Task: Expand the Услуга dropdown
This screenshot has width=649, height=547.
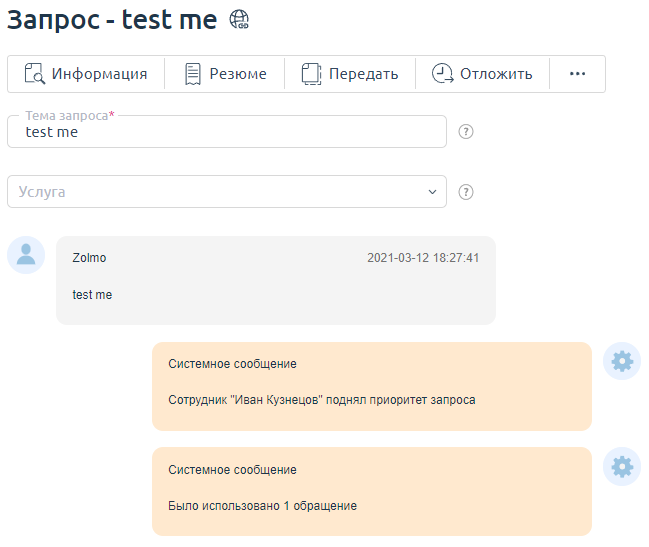Action: click(x=226, y=192)
